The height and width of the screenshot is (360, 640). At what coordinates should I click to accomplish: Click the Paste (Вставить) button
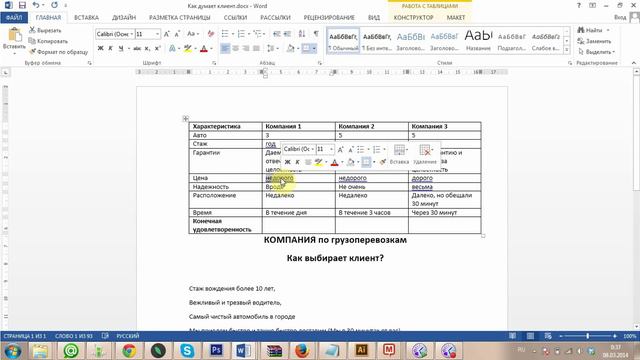coord(14,41)
